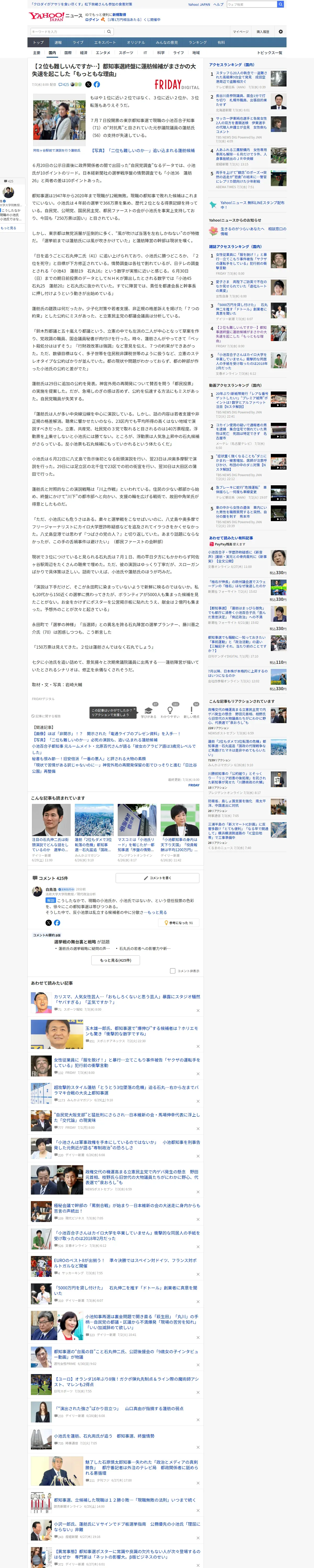The image size is (314, 1568).
Task: Click the コメントを書く button
Action: (157, 878)
